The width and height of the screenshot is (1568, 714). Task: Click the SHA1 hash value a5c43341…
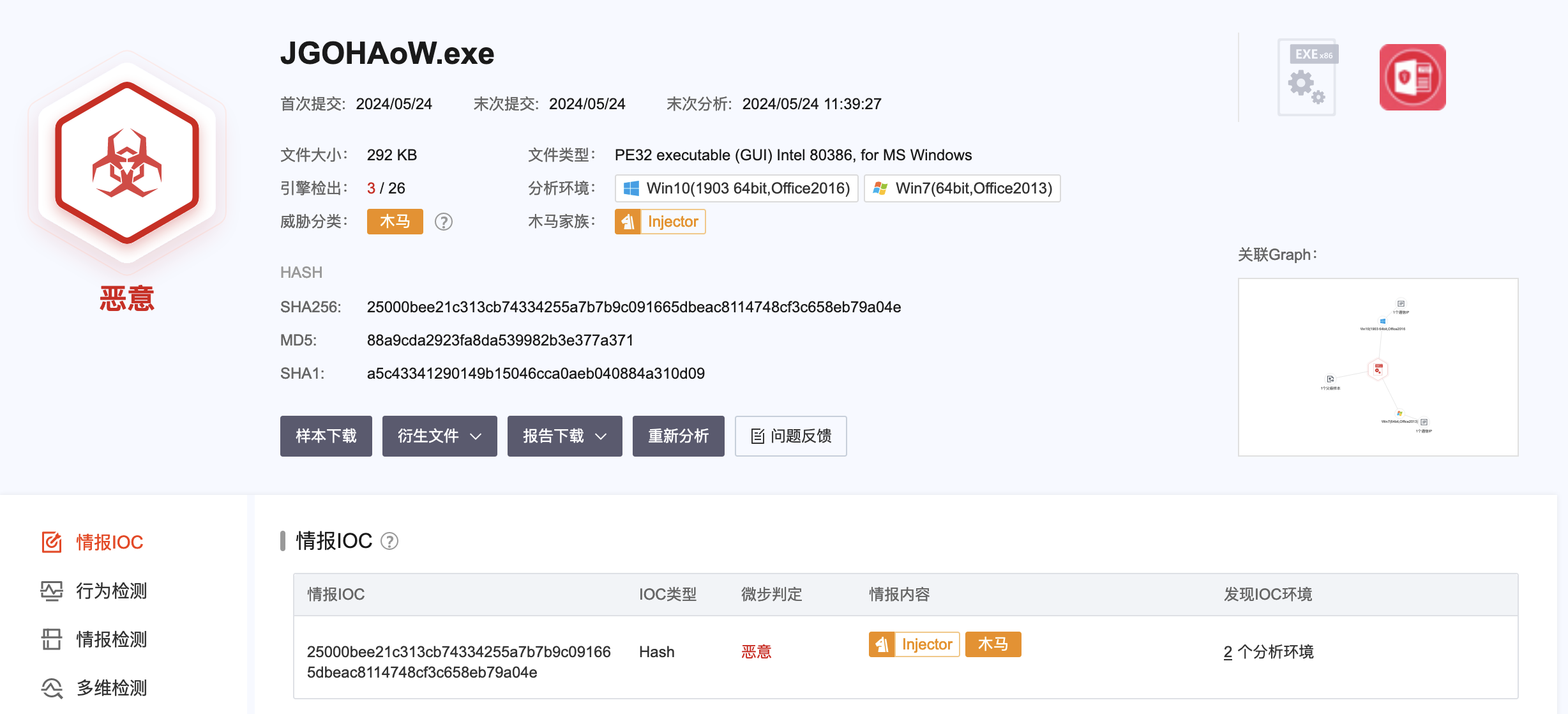point(536,374)
